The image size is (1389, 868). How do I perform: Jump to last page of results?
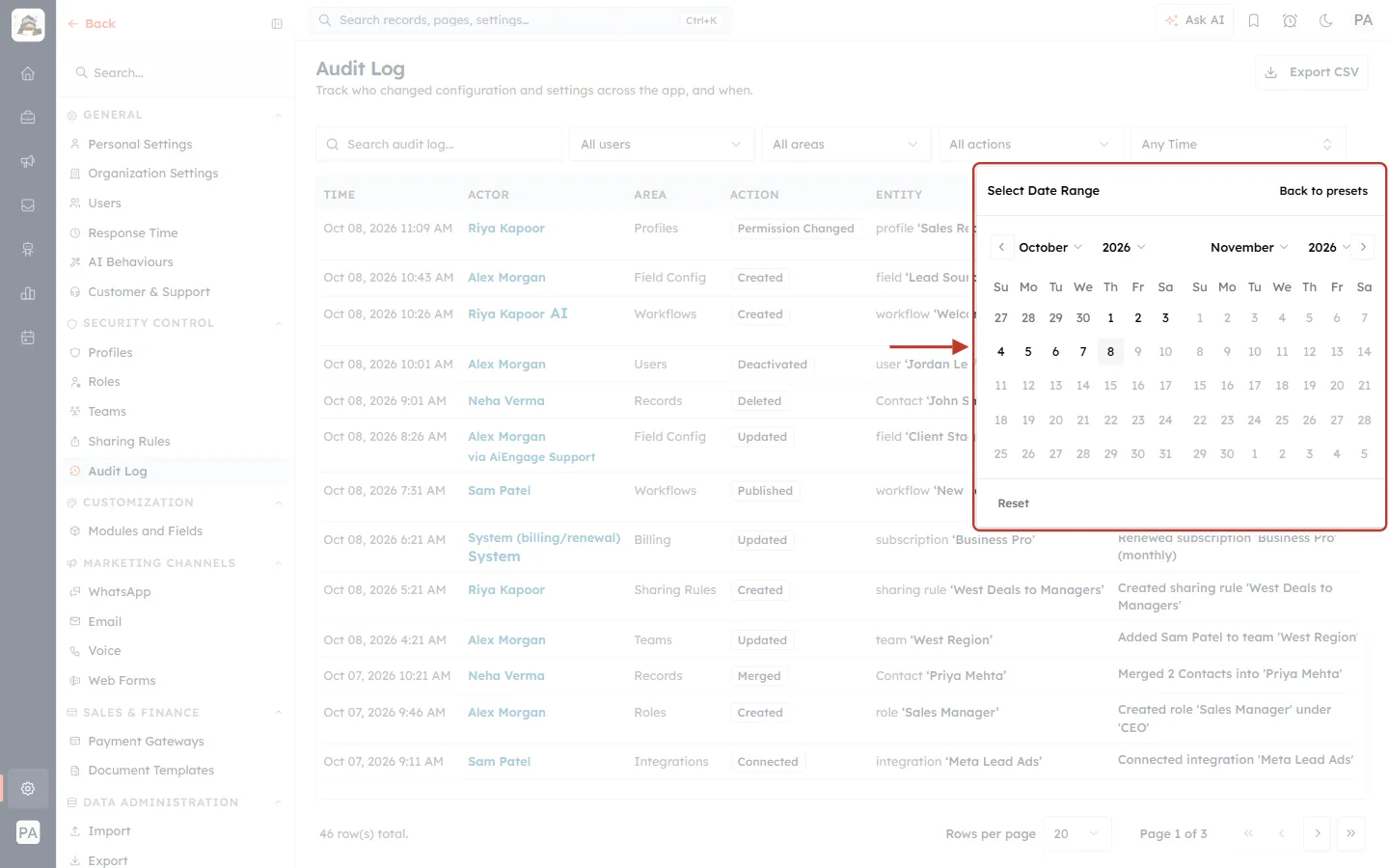click(x=1351, y=833)
